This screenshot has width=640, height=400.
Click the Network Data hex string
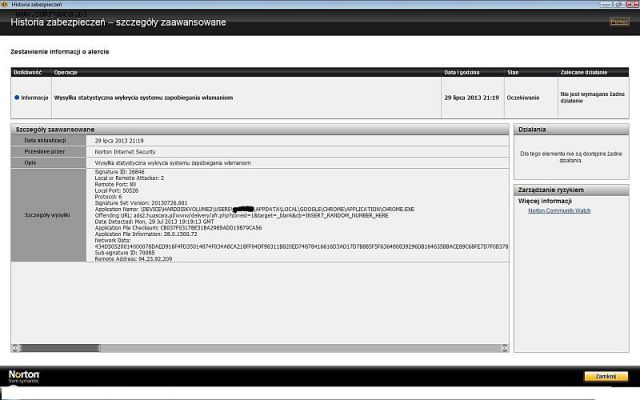[x=301, y=247]
